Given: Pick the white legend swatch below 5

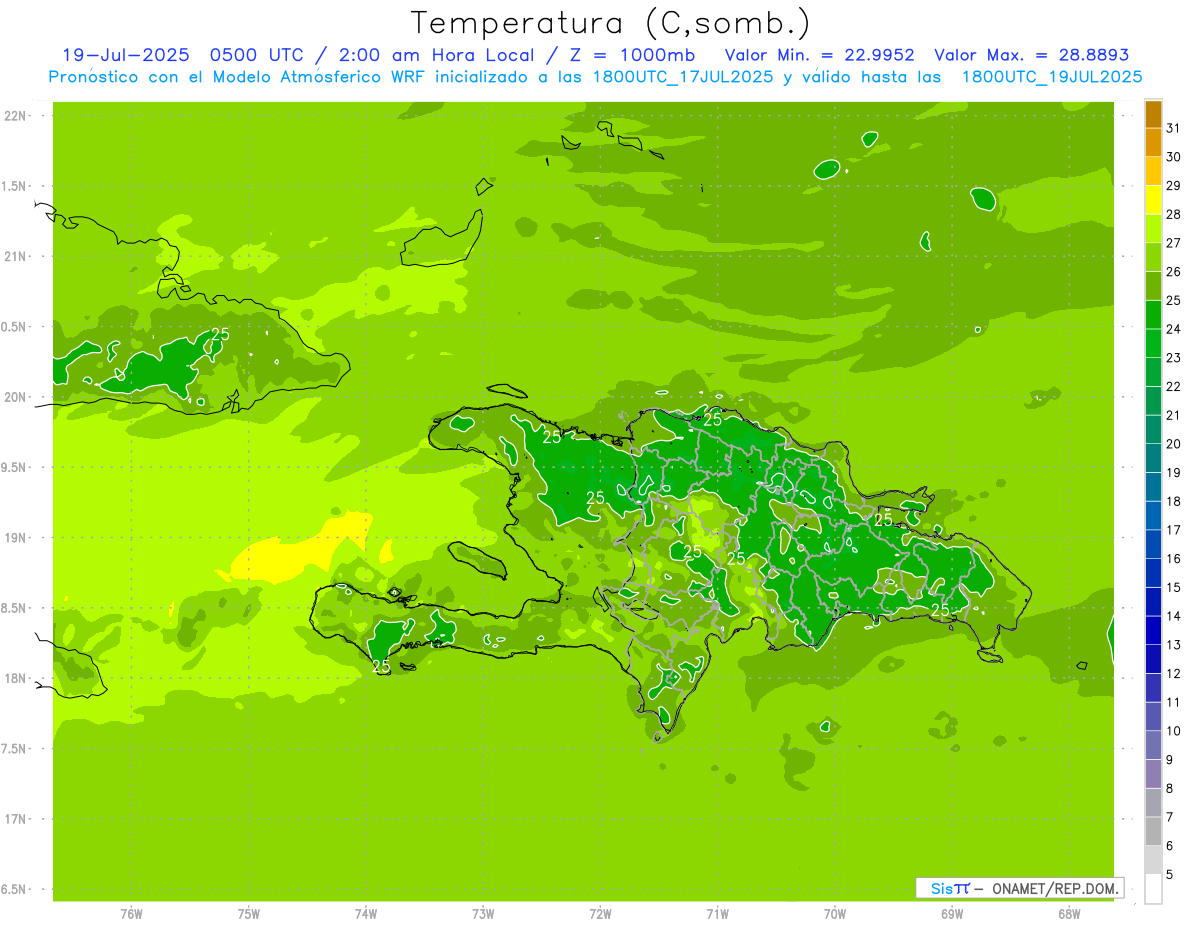Looking at the screenshot, I should [x=1153, y=889].
